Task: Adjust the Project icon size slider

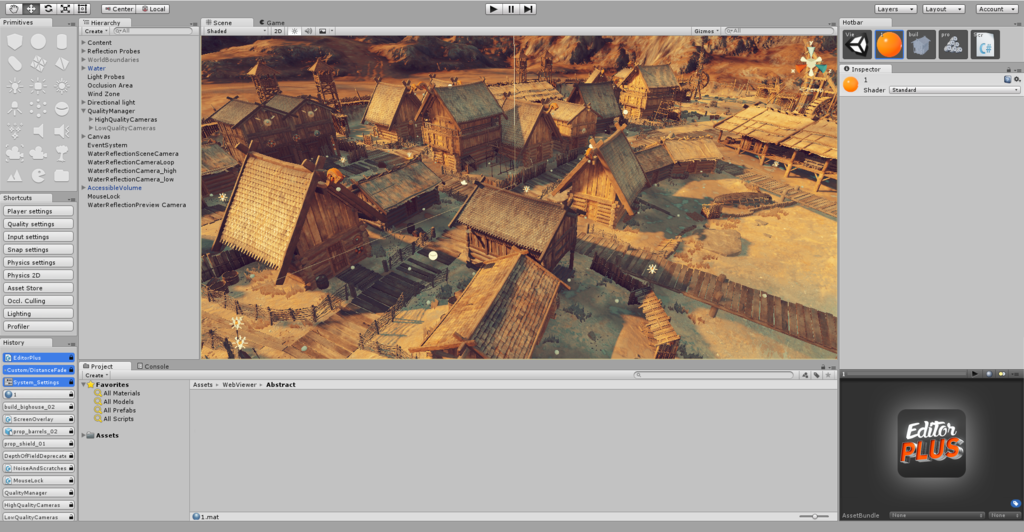Action: 814,516
